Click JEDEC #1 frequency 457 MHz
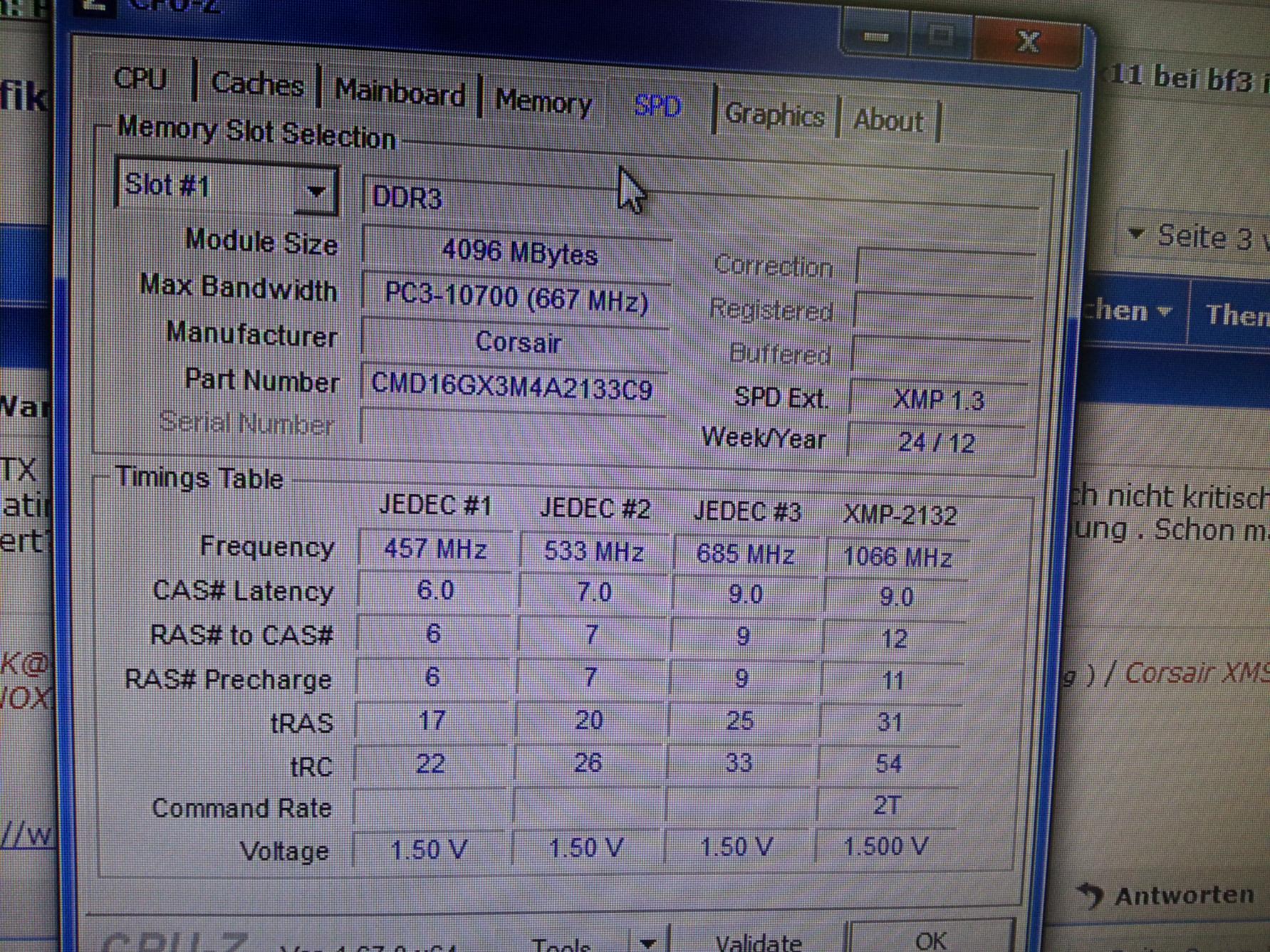The height and width of the screenshot is (952, 1270). pyautogui.click(x=434, y=549)
